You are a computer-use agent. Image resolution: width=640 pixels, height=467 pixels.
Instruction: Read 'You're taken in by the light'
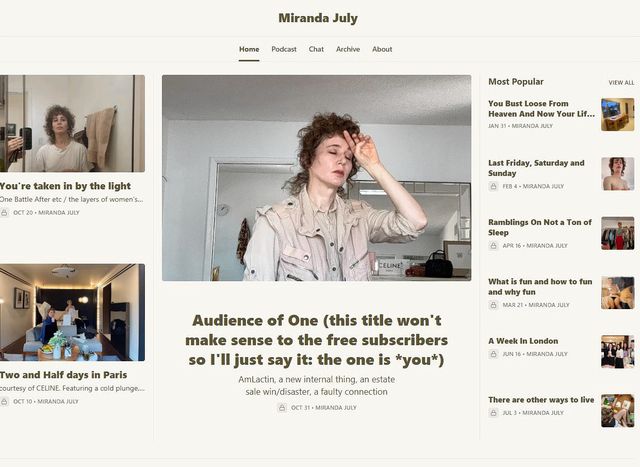coord(66,186)
